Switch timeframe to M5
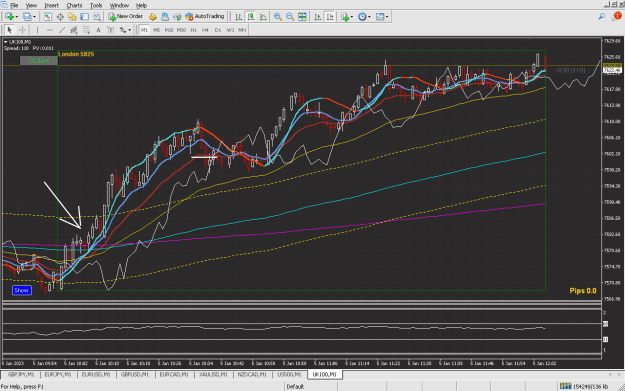Viewport: 625px width, 391px height. coord(157,30)
